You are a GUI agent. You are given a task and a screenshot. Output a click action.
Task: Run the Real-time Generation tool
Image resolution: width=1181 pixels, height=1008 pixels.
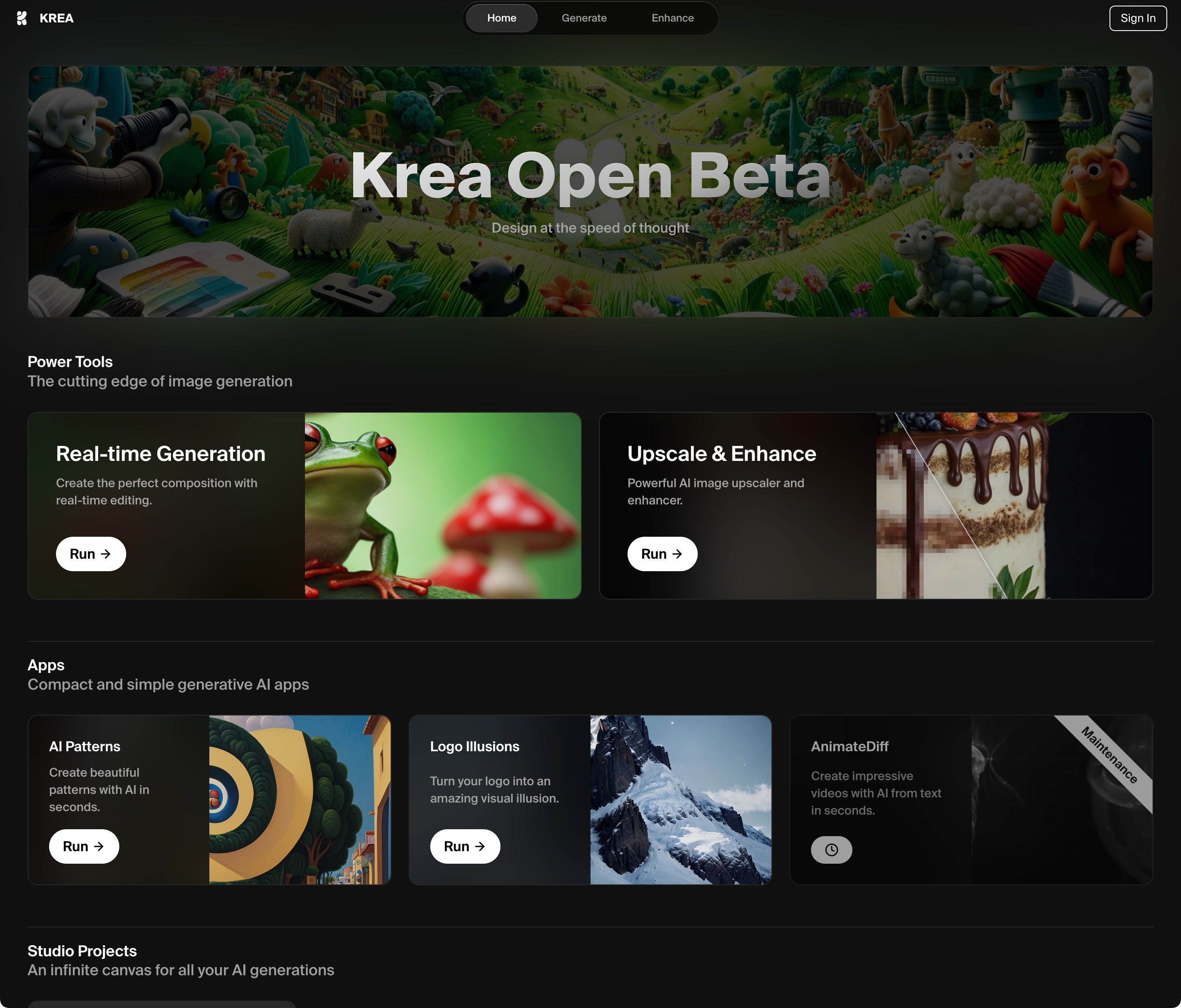click(90, 554)
